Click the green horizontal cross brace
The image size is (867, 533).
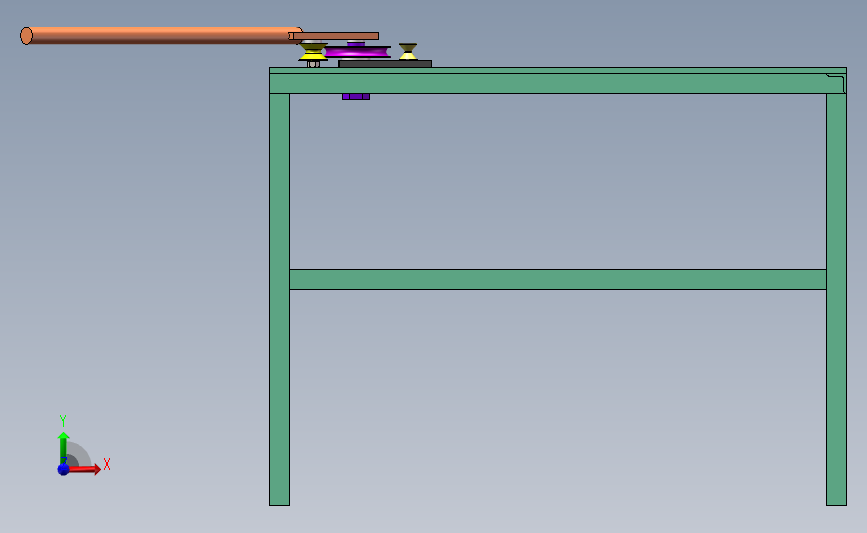558,279
